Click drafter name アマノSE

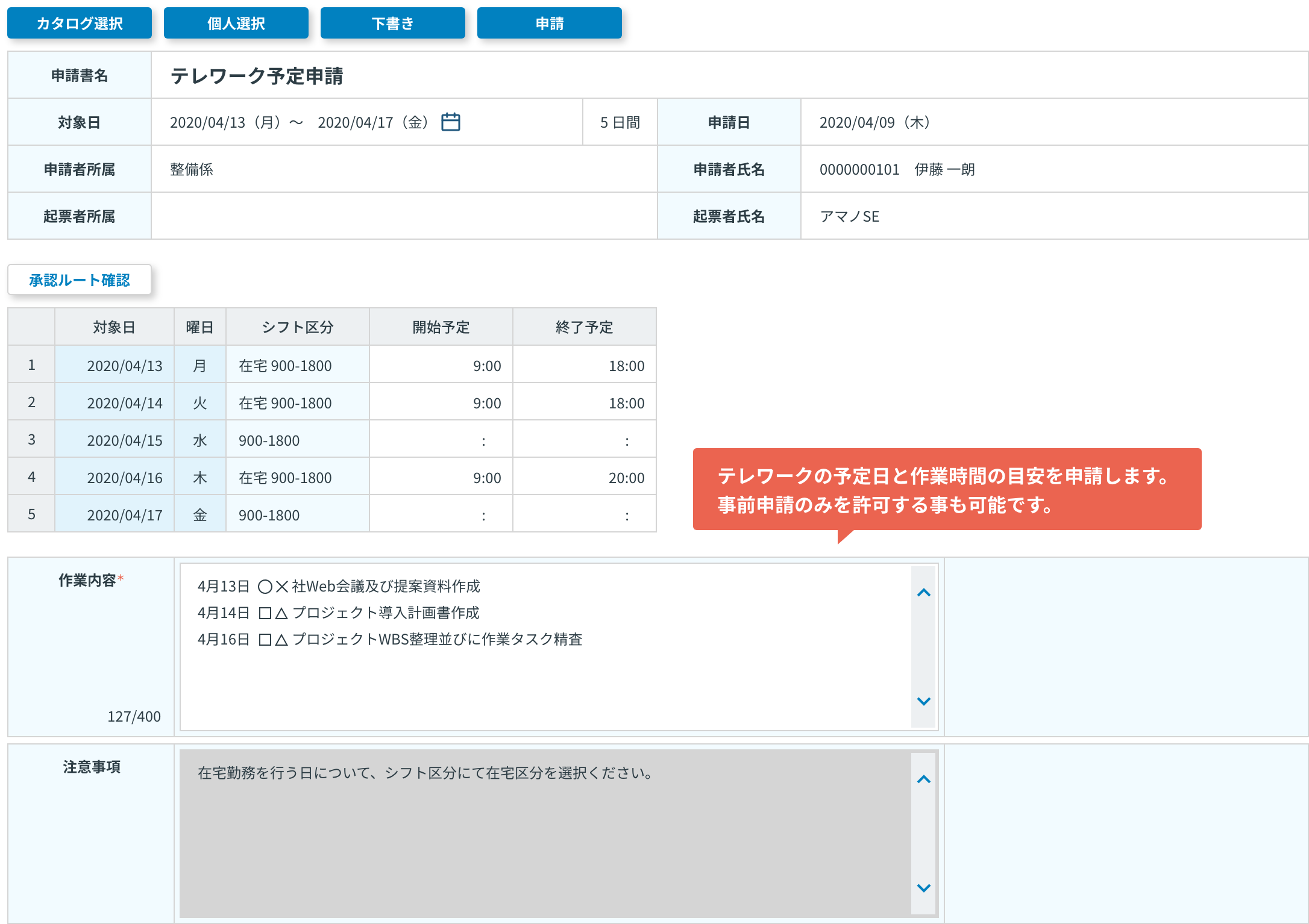coord(850,216)
